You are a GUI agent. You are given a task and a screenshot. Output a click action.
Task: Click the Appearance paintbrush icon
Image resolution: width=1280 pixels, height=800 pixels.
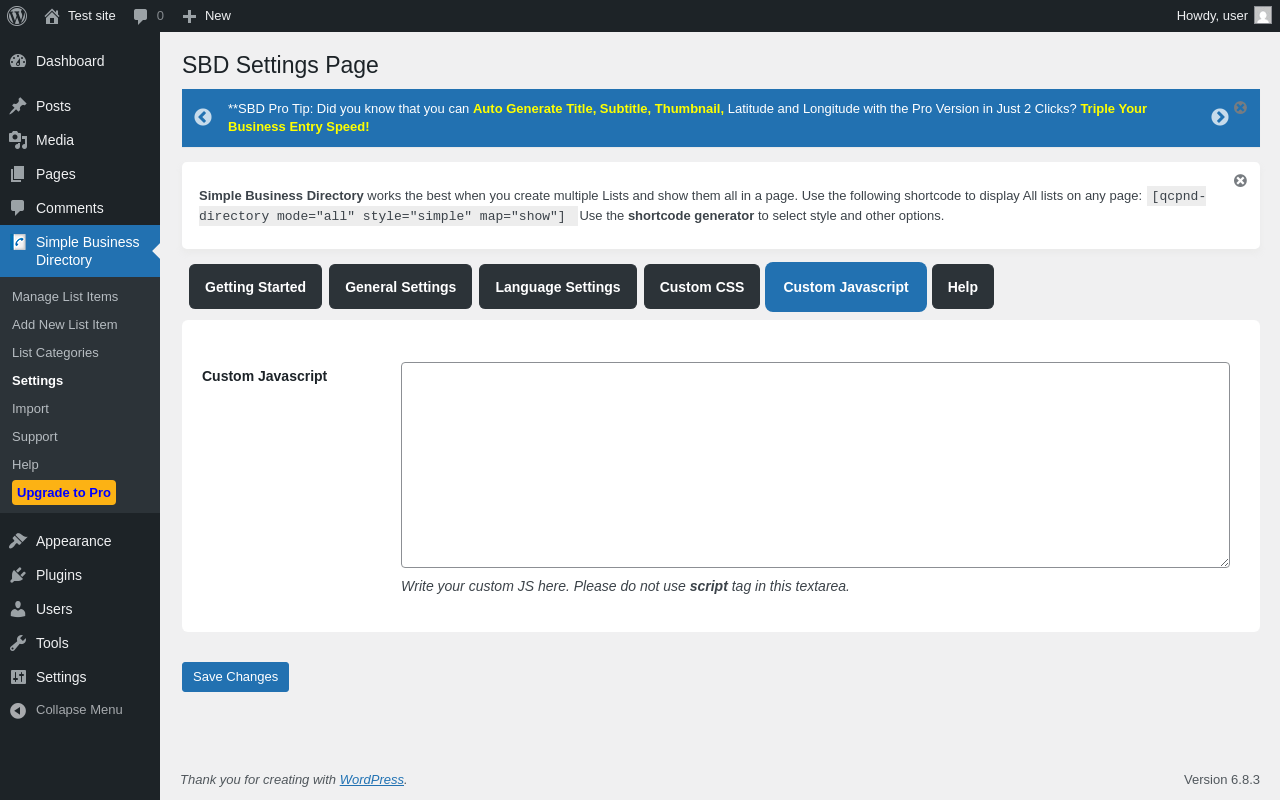click(18, 541)
